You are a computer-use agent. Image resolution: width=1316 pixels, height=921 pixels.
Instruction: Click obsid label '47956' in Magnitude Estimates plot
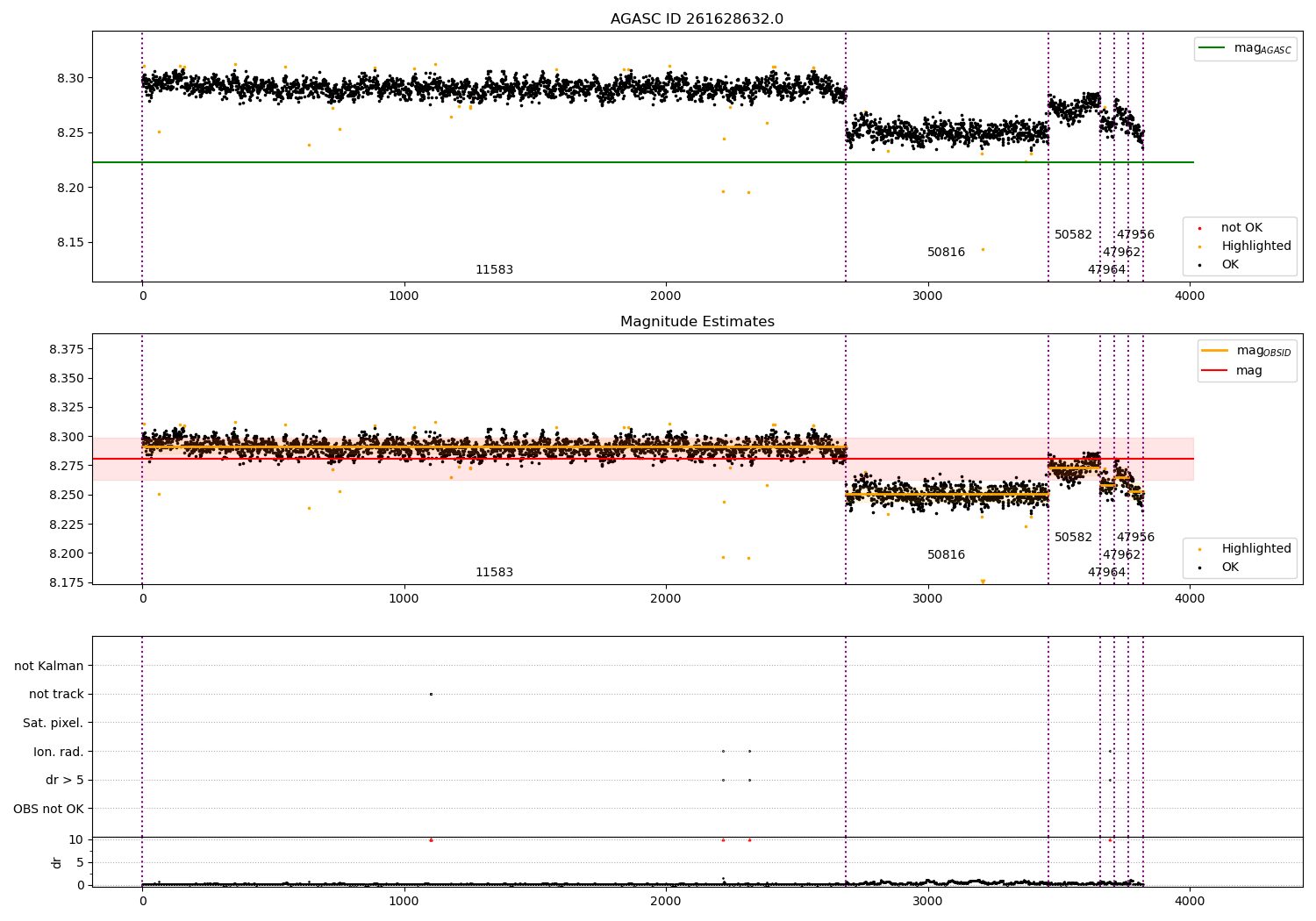tap(1135, 537)
